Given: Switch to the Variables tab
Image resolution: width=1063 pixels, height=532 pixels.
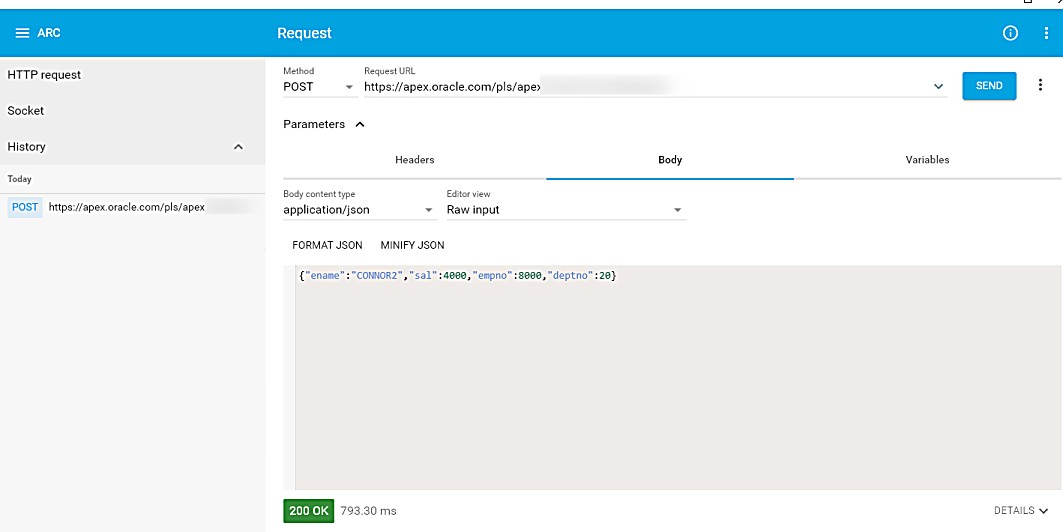Looking at the screenshot, I should click(x=927, y=160).
